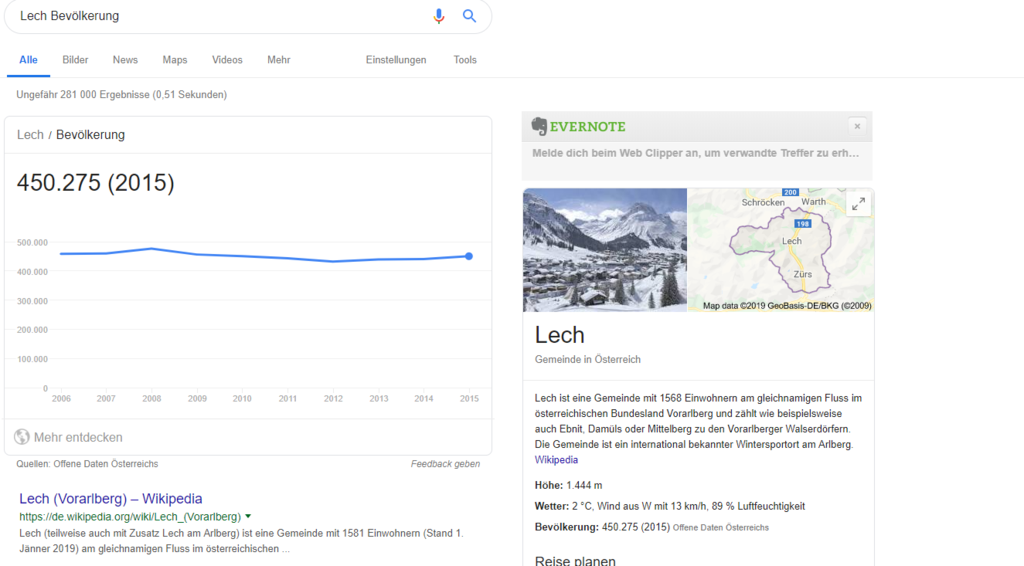Click the Evernote elephant logo
Viewport: 1024px width, 566px height.
(x=540, y=126)
